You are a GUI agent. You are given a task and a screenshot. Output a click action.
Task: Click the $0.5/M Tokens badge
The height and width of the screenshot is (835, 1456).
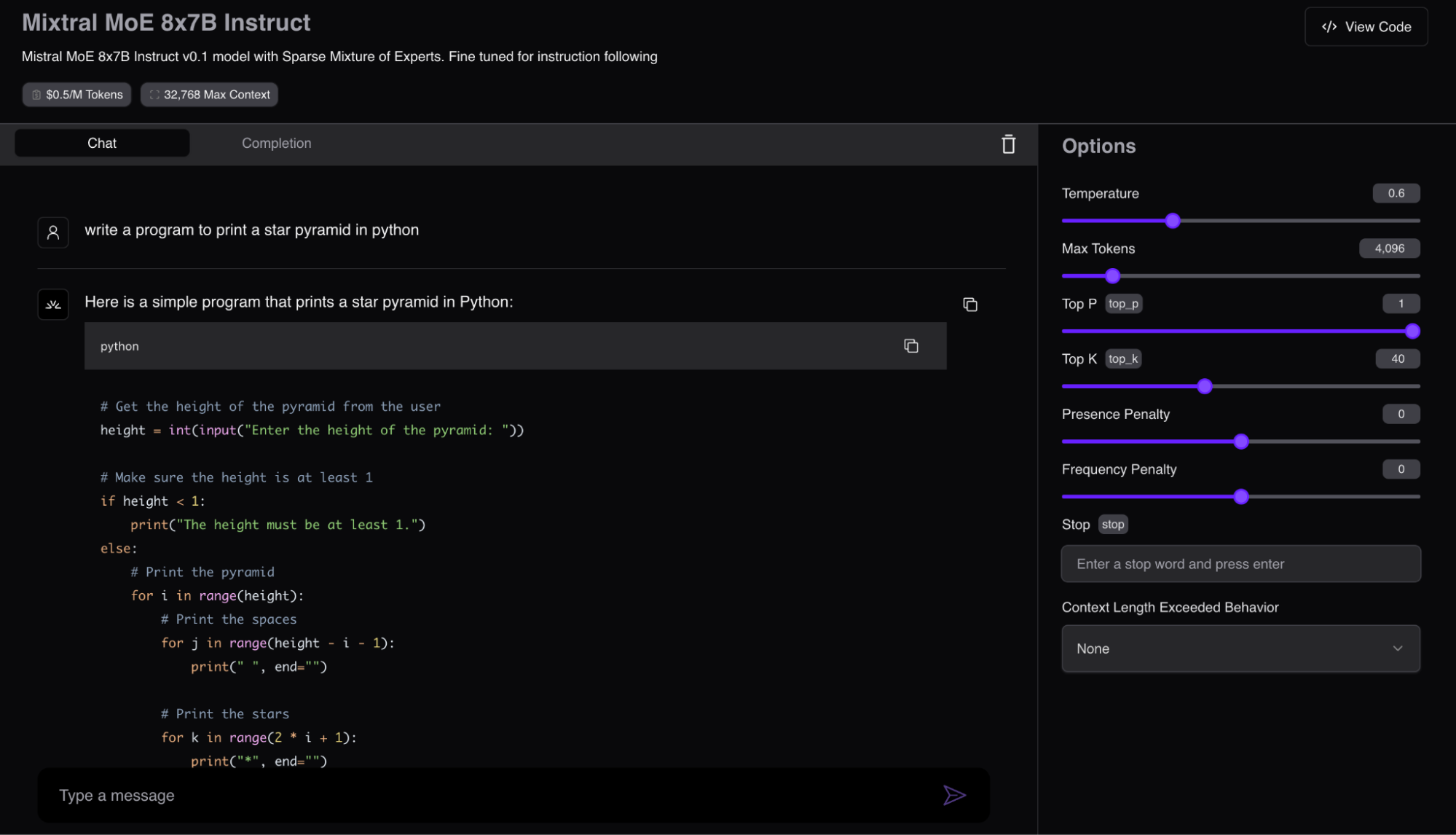76,95
